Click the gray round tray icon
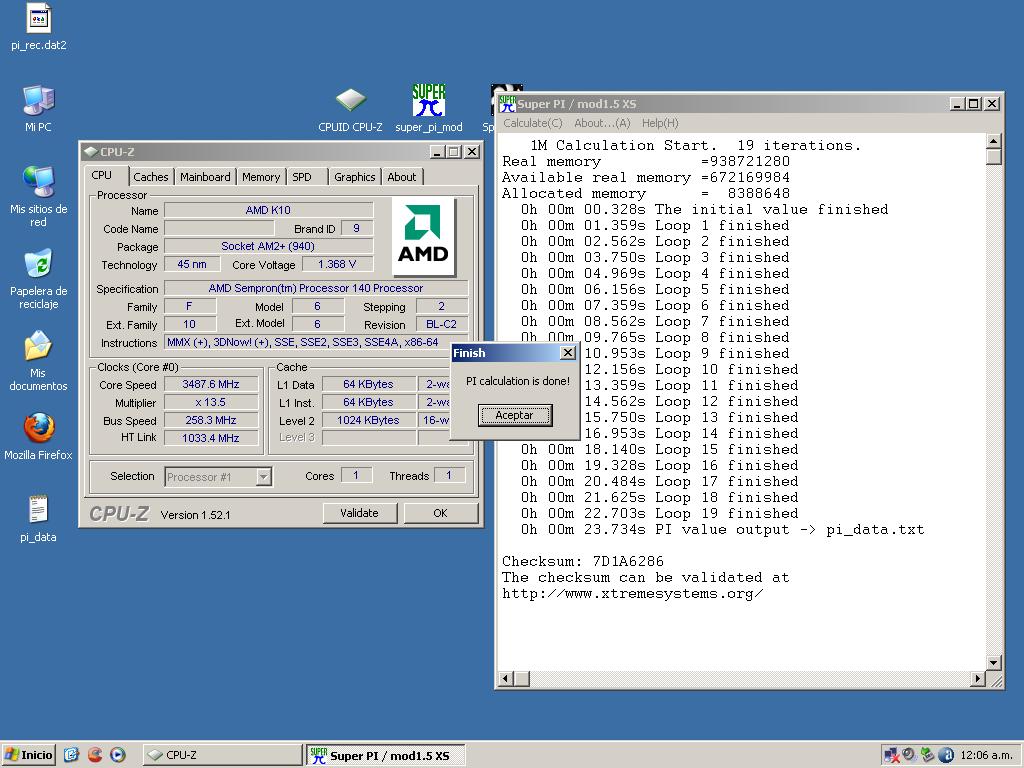1024x768 pixels. coord(908,755)
